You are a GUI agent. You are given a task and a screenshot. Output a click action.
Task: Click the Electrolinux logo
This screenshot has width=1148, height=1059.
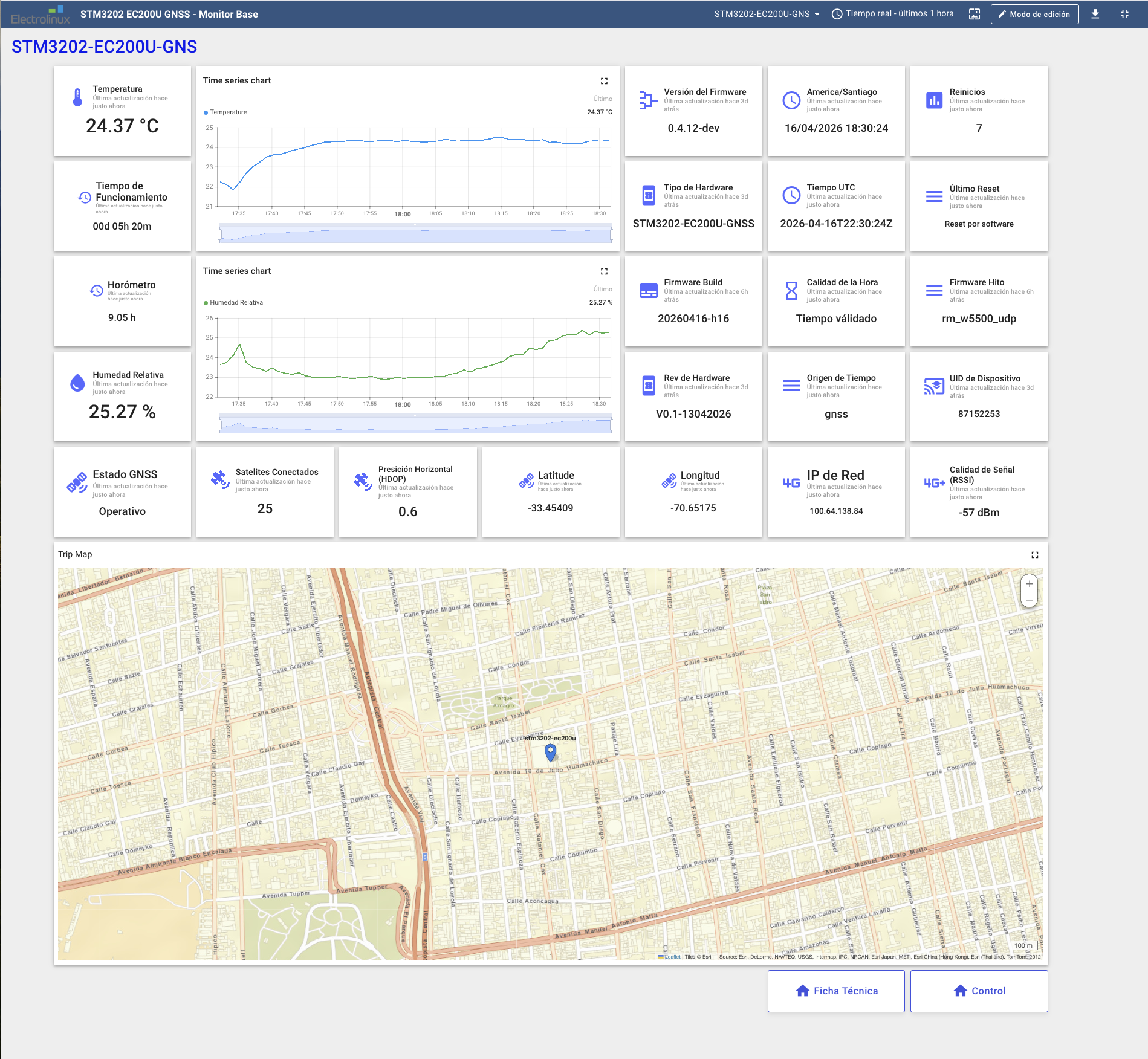pyautogui.click(x=41, y=15)
